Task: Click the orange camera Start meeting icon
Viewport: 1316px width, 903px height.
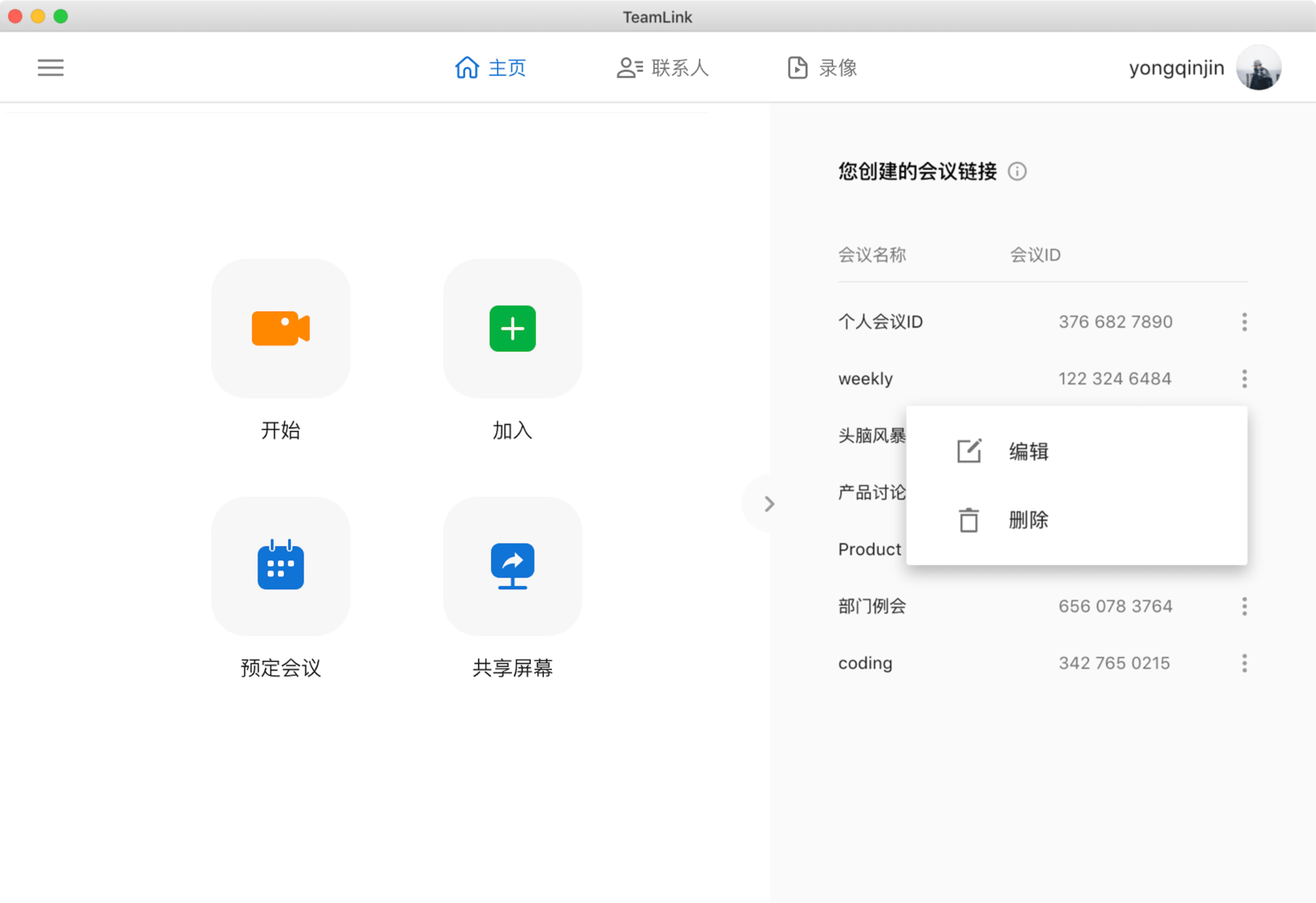Action: (280, 328)
